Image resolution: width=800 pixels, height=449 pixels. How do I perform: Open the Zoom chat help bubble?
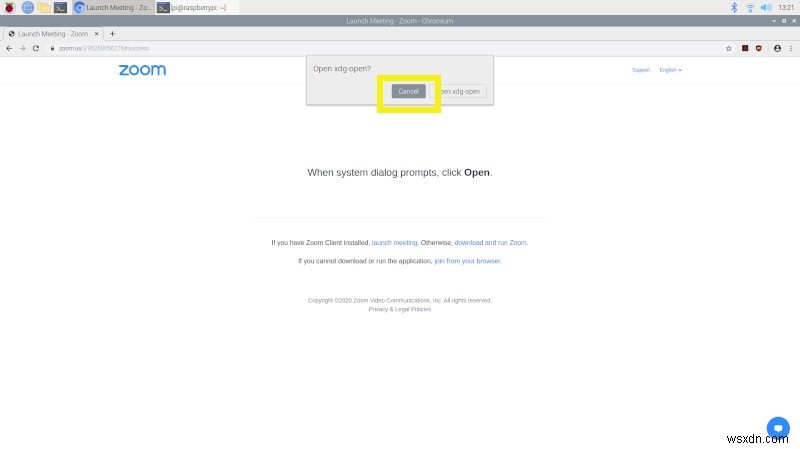click(x=777, y=425)
